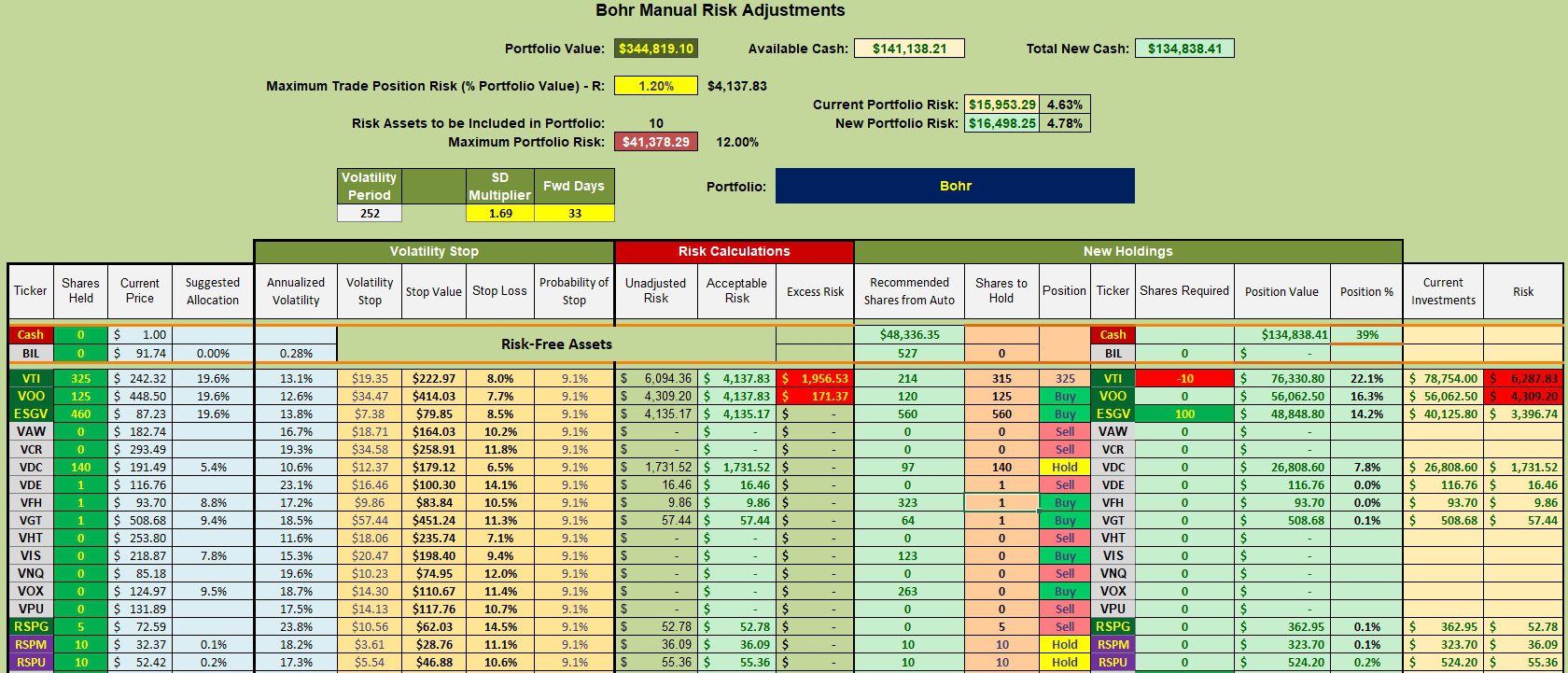Click the BIL ticker in the left column
The height and width of the screenshot is (673, 1568).
[x=30, y=354]
